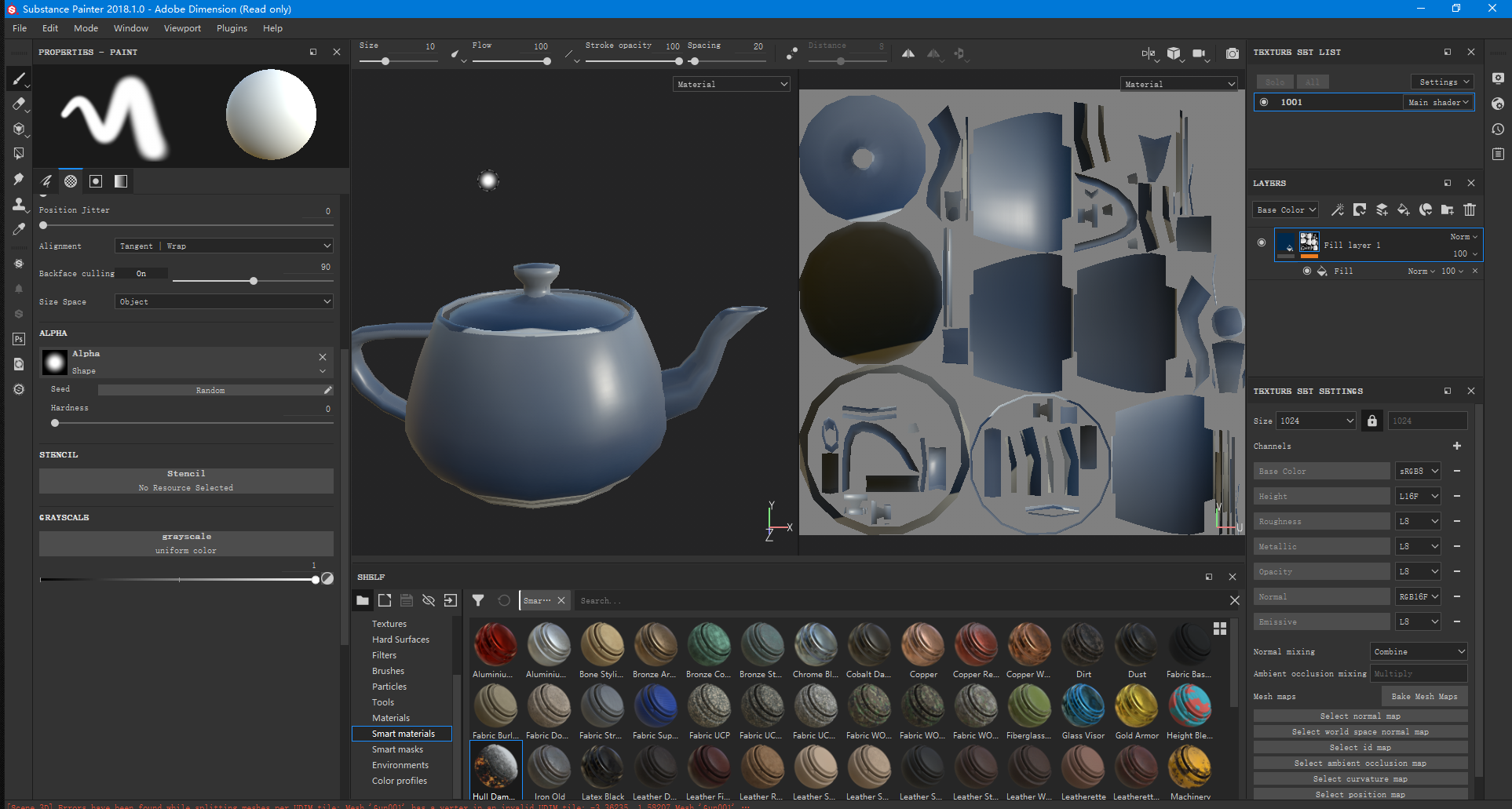Click the video camera view icon
Viewport: 1512px width, 809px height.
pyautogui.click(x=1199, y=53)
